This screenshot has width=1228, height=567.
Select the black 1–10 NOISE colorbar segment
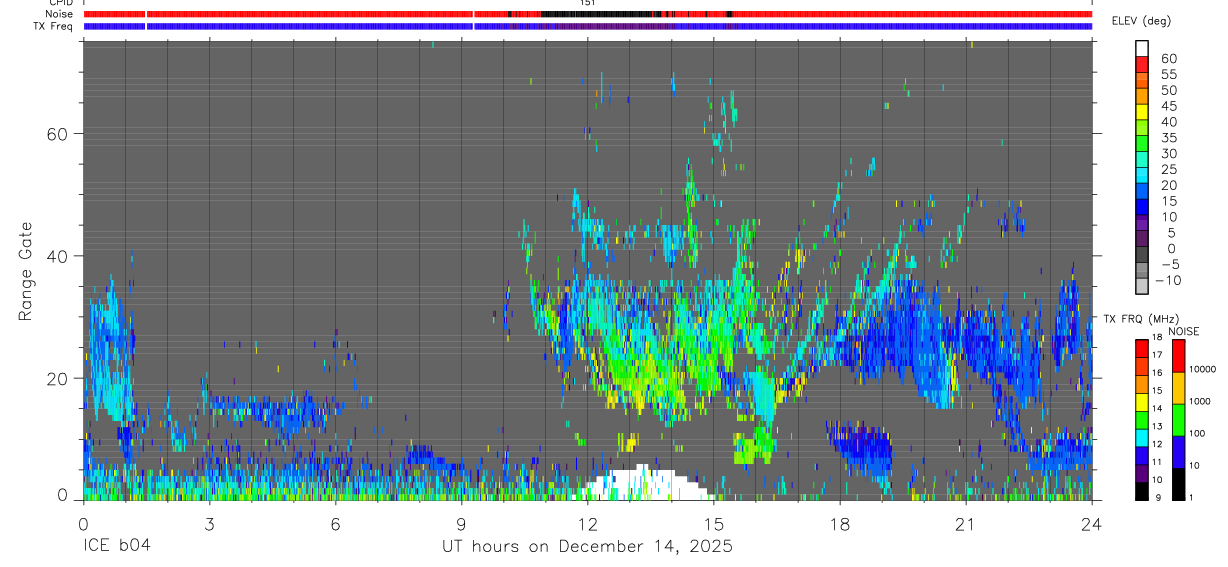(x=1178, y=484)
